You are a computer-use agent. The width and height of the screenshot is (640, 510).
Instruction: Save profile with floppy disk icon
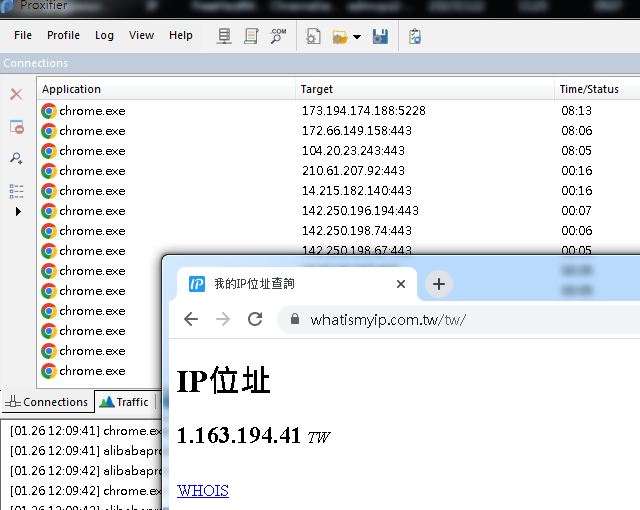[380, 36]
